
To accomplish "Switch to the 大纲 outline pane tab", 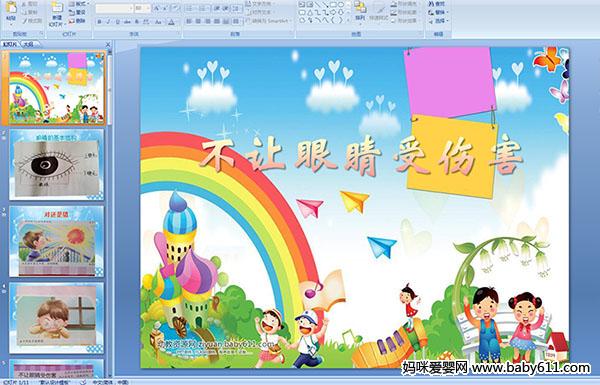I will (28, 44).
